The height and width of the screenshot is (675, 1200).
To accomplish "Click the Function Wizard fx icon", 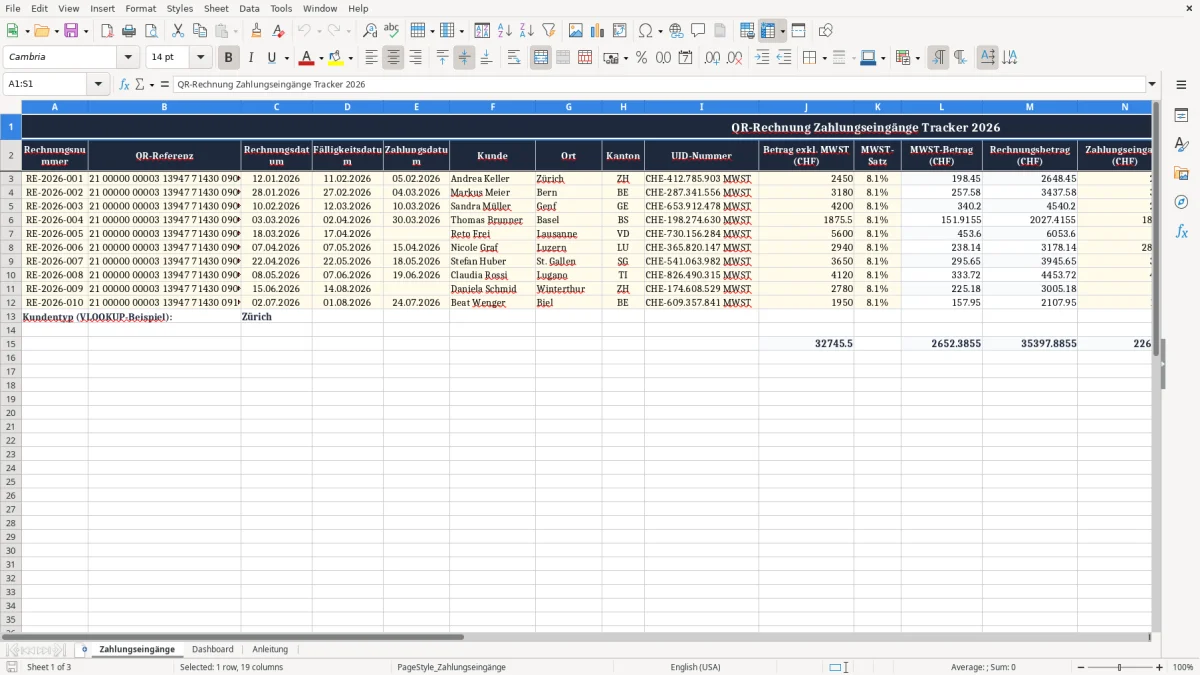I will 124,84.
